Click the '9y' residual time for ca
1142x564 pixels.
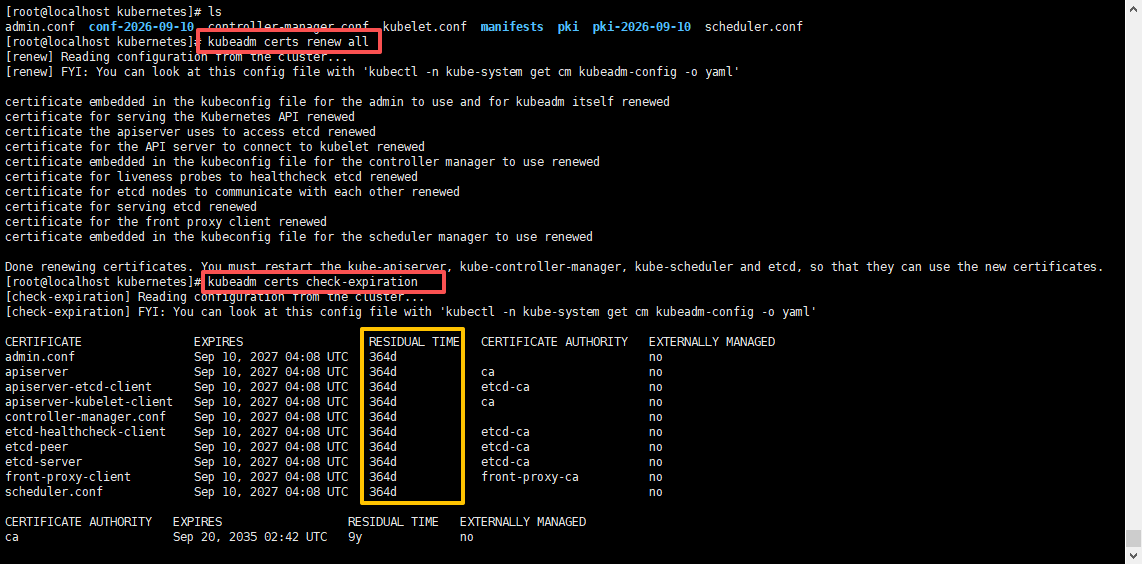tap(355, 537)
